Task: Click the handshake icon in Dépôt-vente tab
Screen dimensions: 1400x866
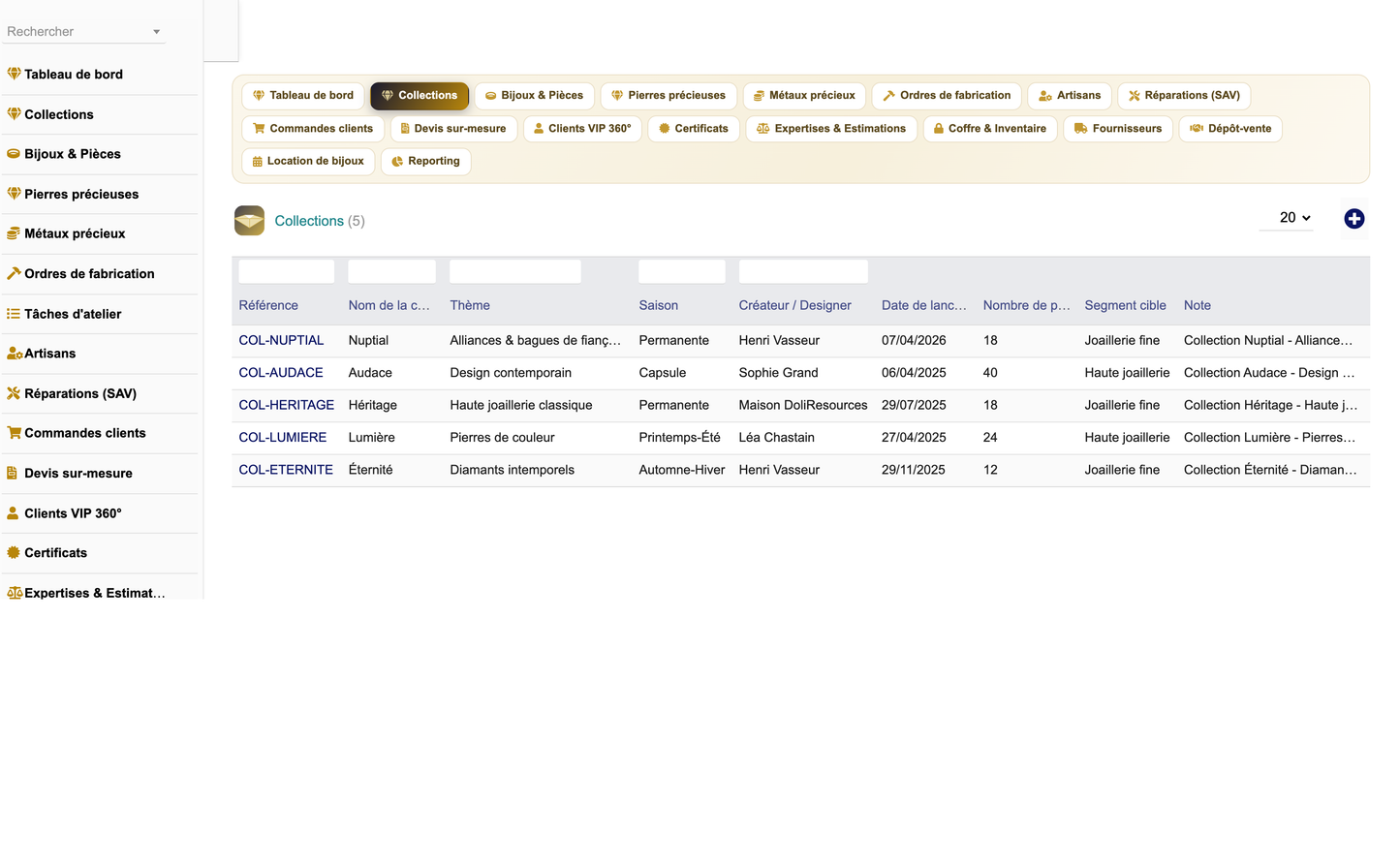Action: click(x=1197, y=129)
